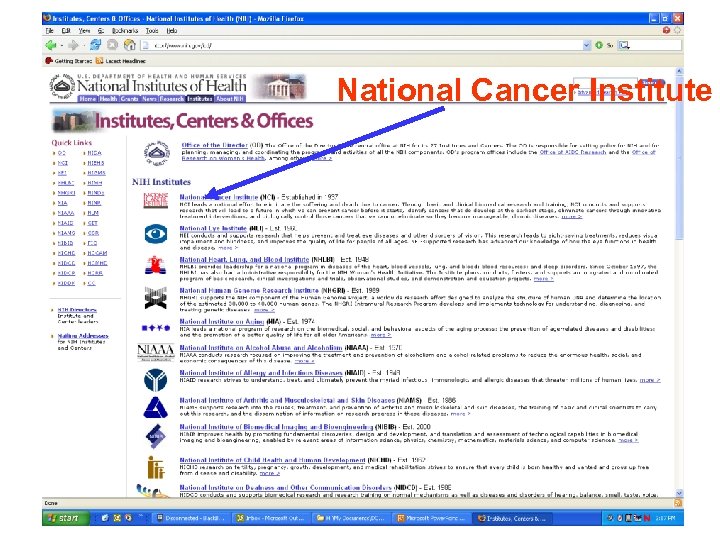Click the grey Forward arrow button

[x=73, y=45]
